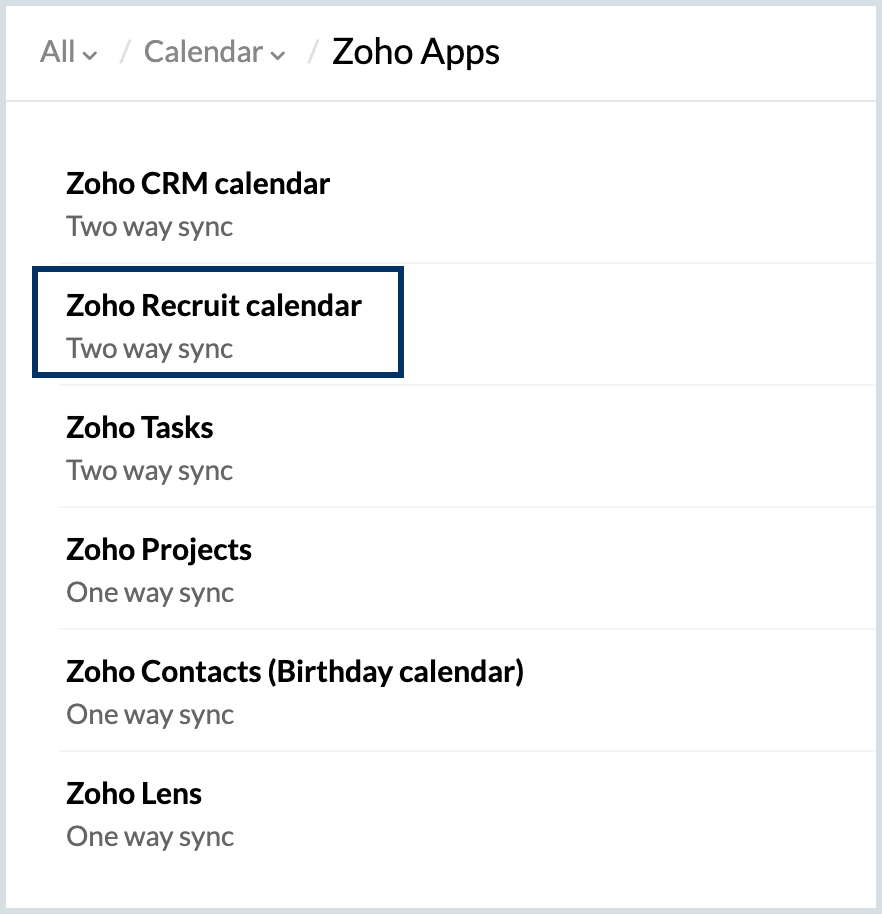Click the slash separator between All and Calendar
Viewport: 882px width, 914px height.
[x=125, y=52]
